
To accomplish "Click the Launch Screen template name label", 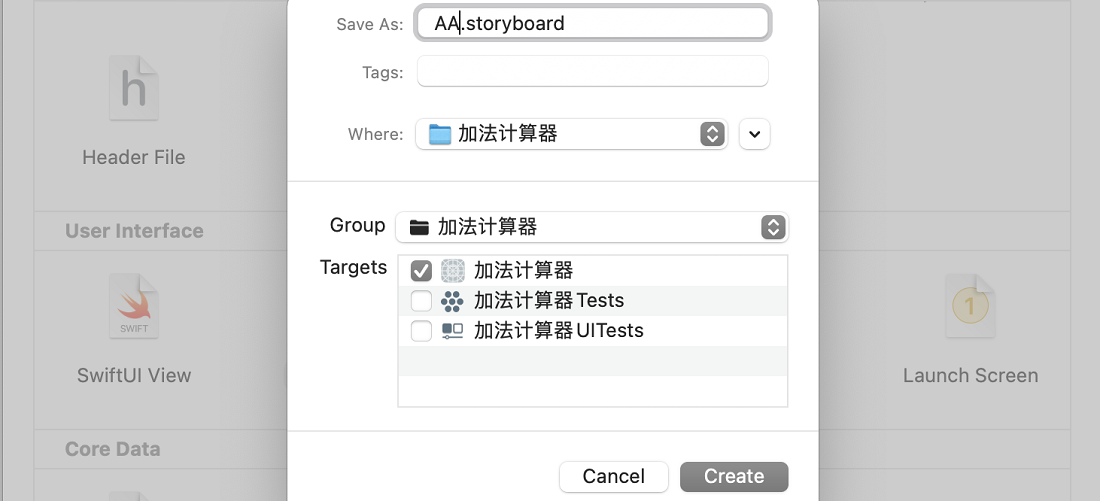I will point(970,376).
